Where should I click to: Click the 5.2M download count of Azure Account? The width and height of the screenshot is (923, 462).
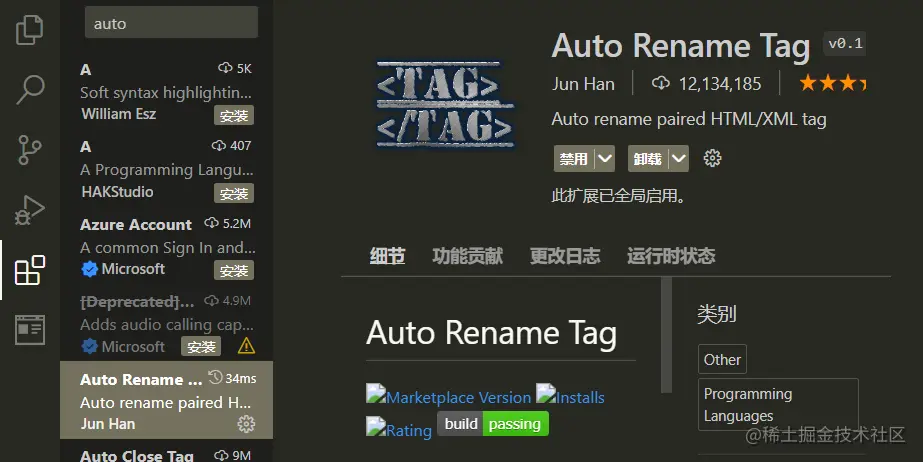click(x=237, y=224)
